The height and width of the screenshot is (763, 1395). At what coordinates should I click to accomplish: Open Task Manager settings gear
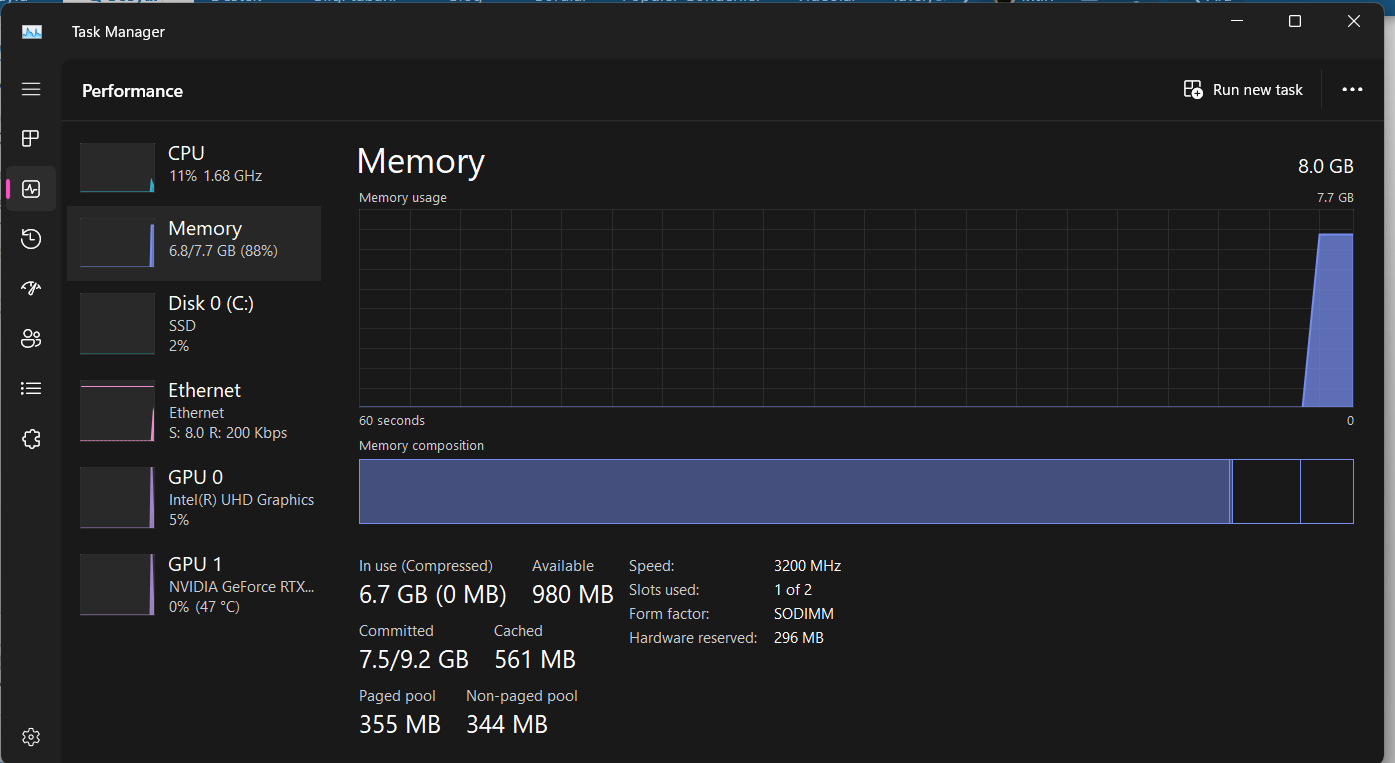point(31,737)
